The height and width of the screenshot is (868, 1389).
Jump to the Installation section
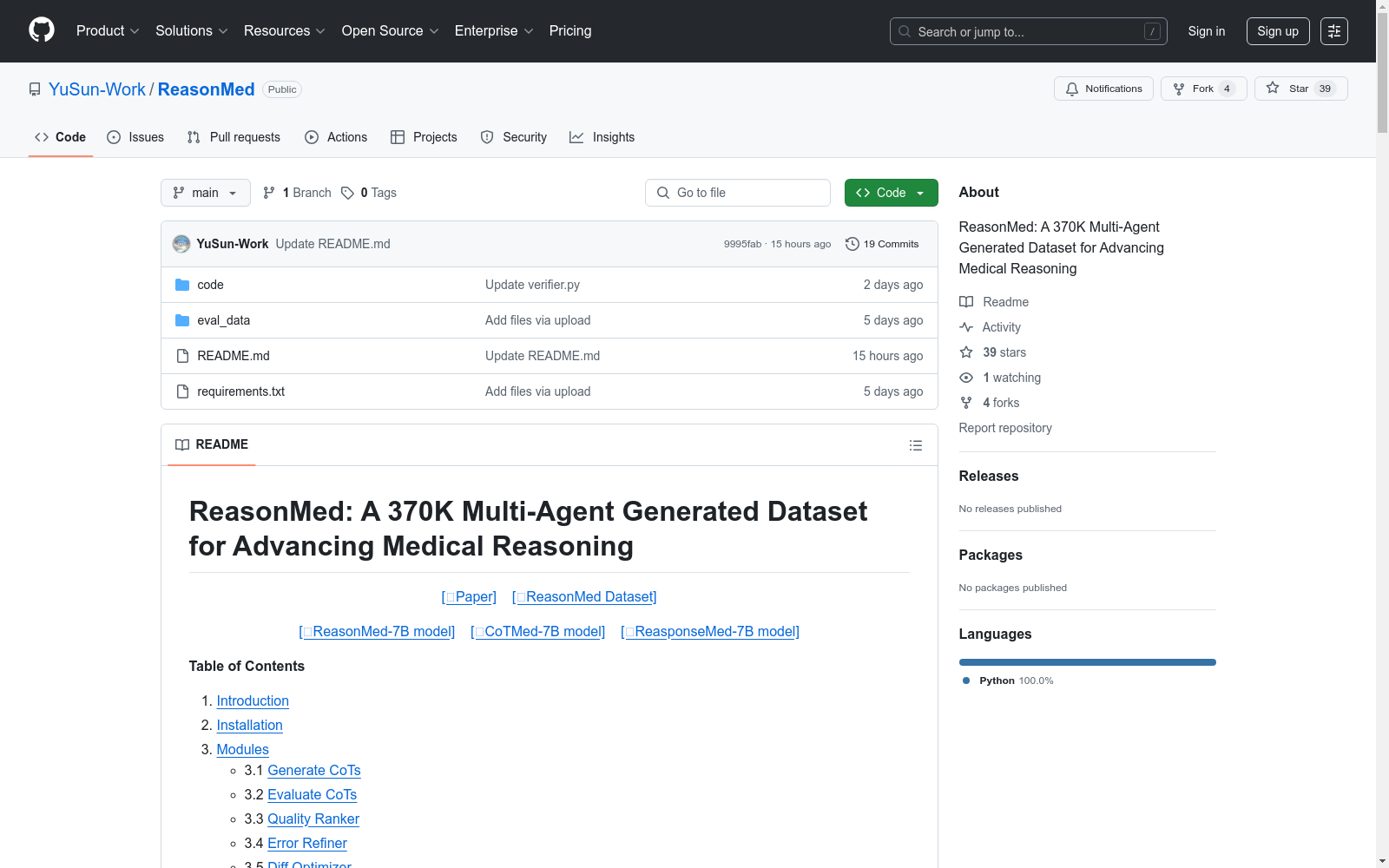pyautogui.click(x=250, y=726)
